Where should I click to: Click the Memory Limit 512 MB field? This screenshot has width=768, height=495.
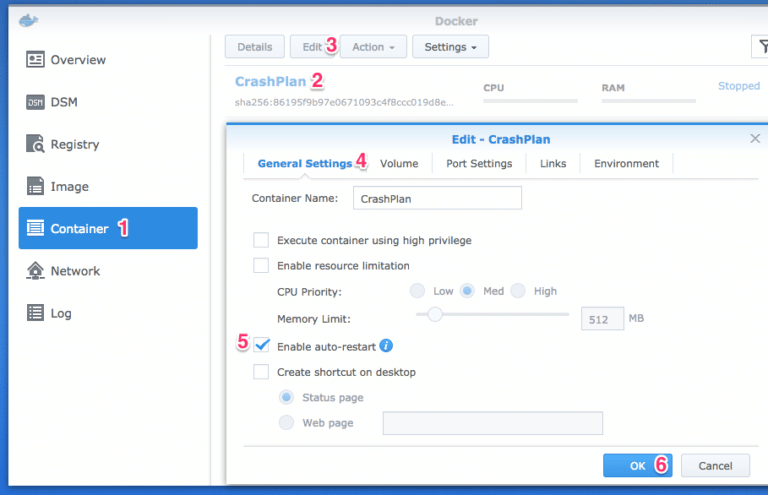pos(602,319)
